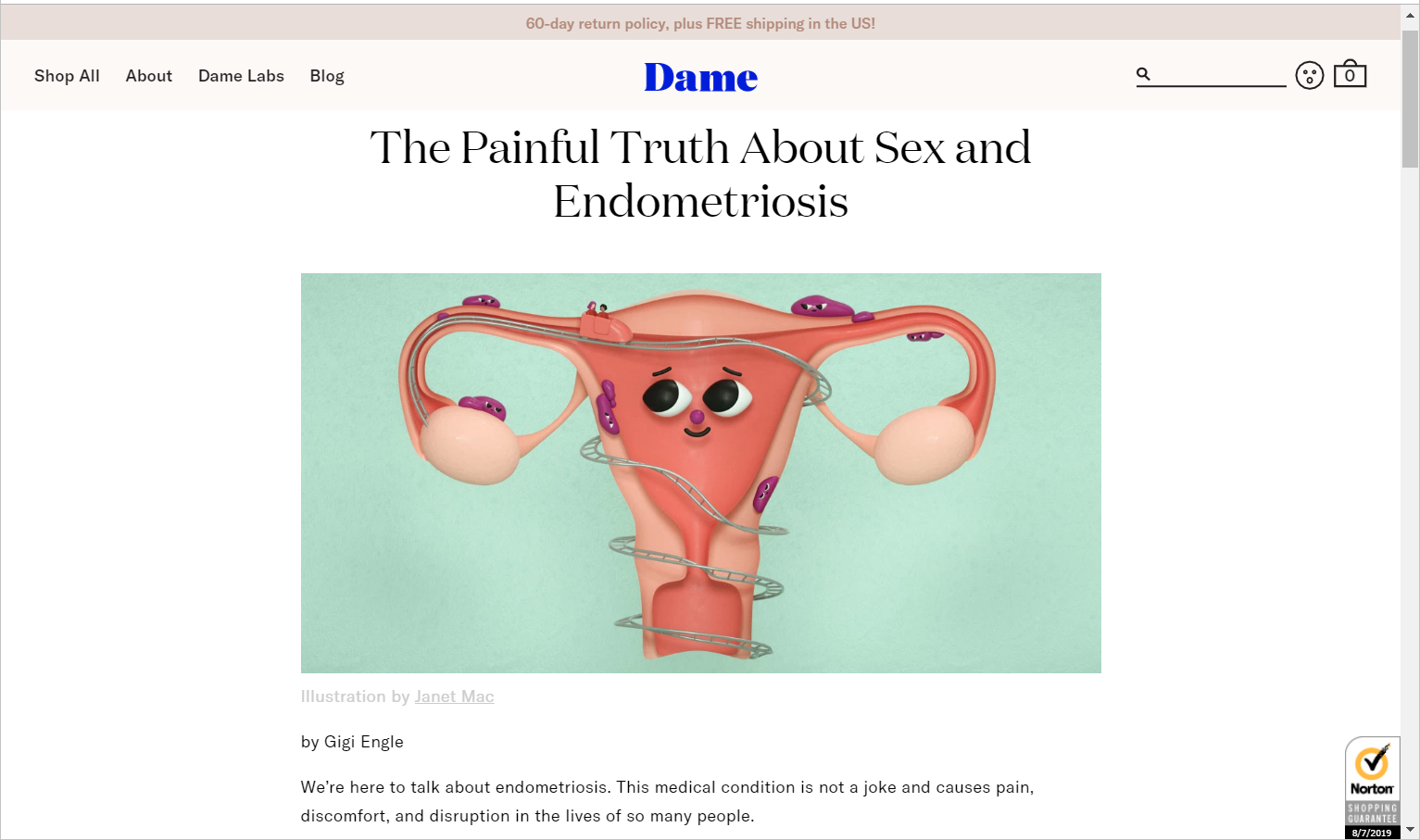The image size is (1420, 840).
Task: Open the Shop All menu
Action: point(67,76)
